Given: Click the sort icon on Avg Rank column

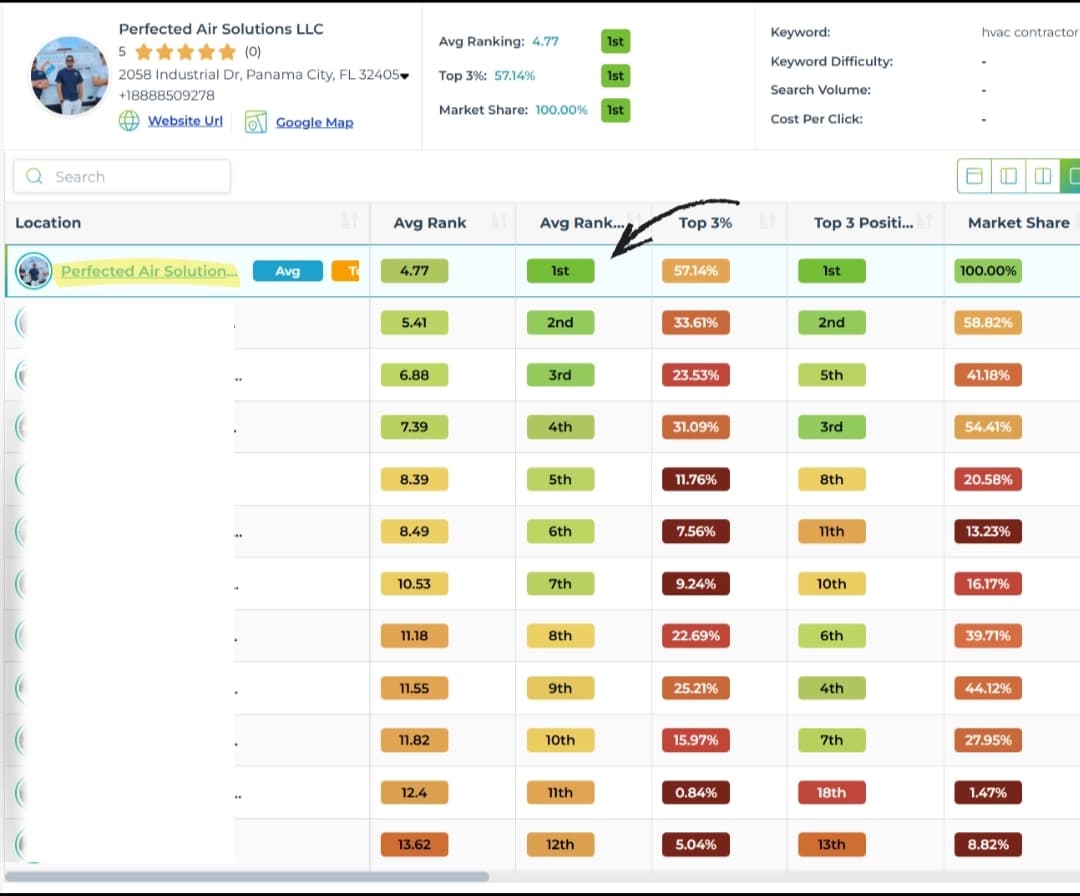Looking at the screenshot, I should coord(498,222).
